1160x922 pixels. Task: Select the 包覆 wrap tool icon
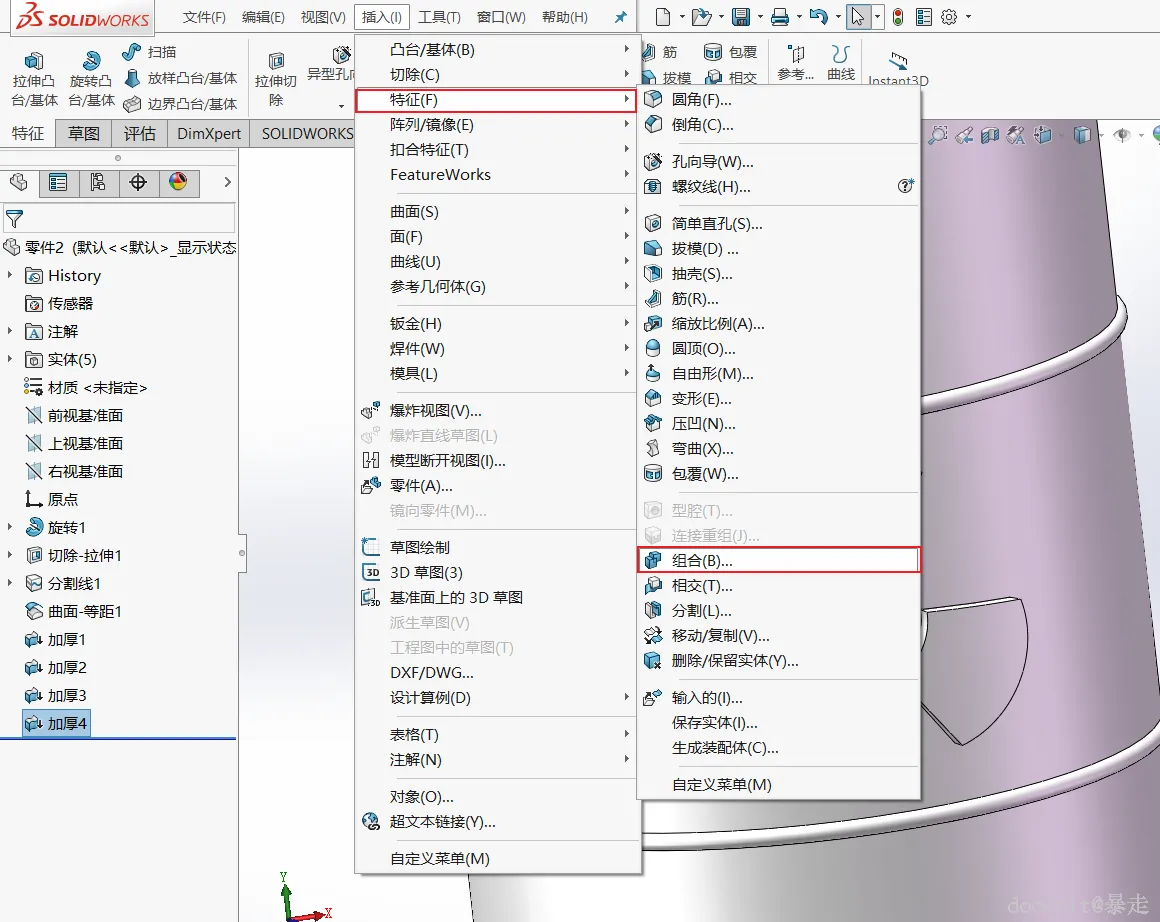click(712, 51)
